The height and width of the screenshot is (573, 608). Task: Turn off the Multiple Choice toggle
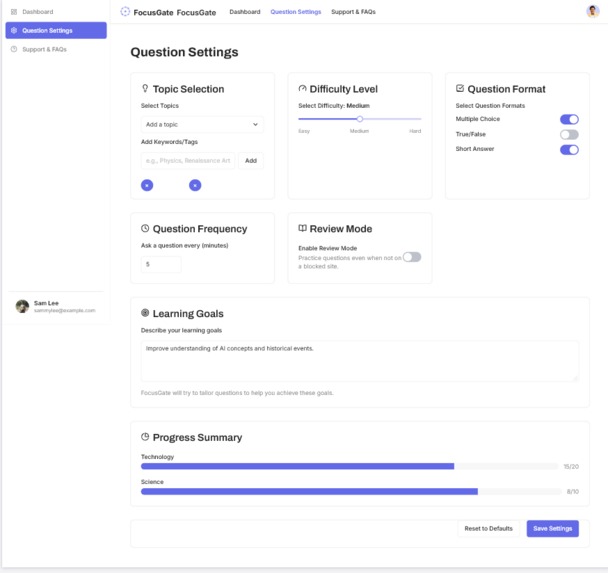tap(569, 119)
